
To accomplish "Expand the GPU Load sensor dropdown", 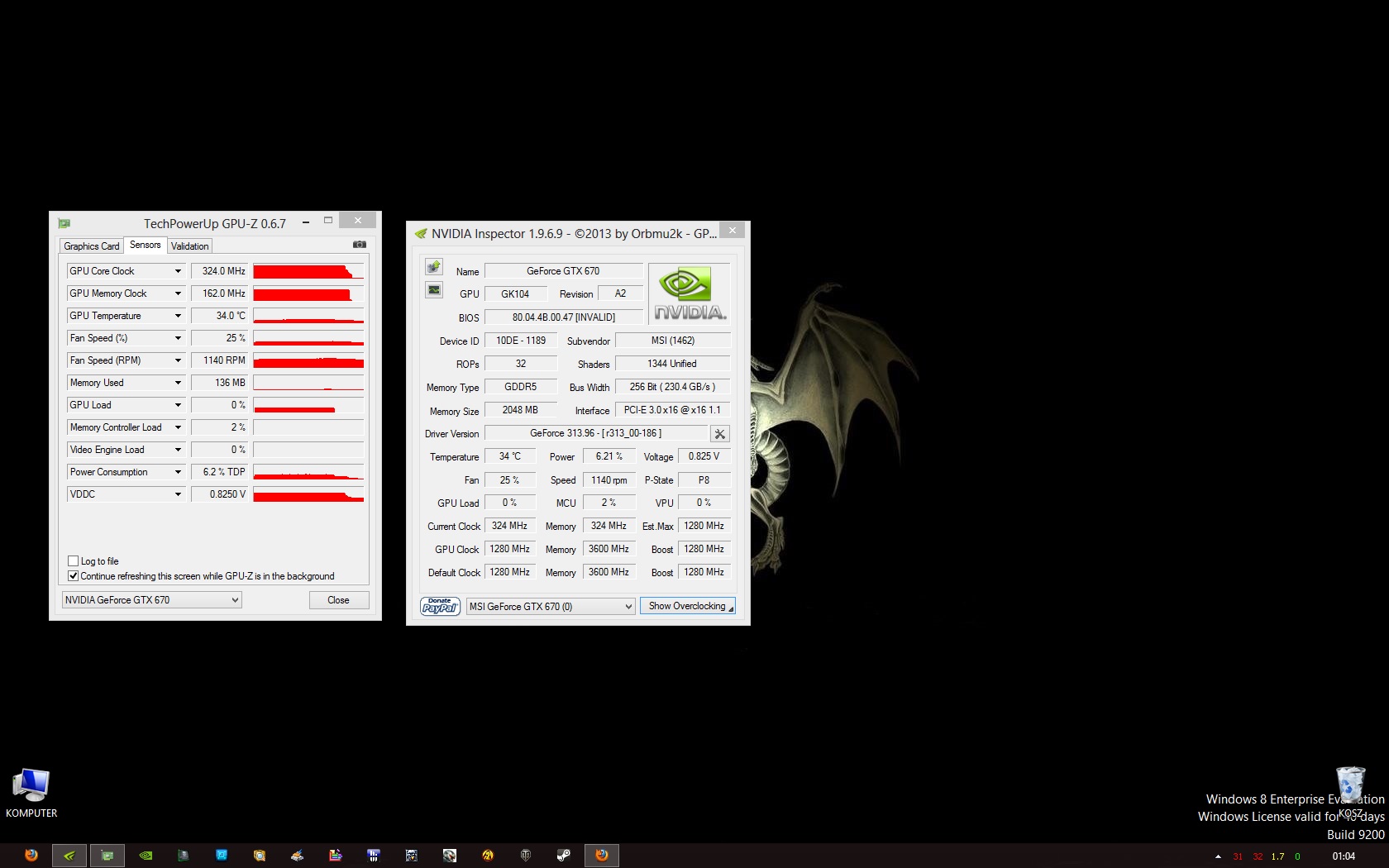I will (x=178, y=405).
